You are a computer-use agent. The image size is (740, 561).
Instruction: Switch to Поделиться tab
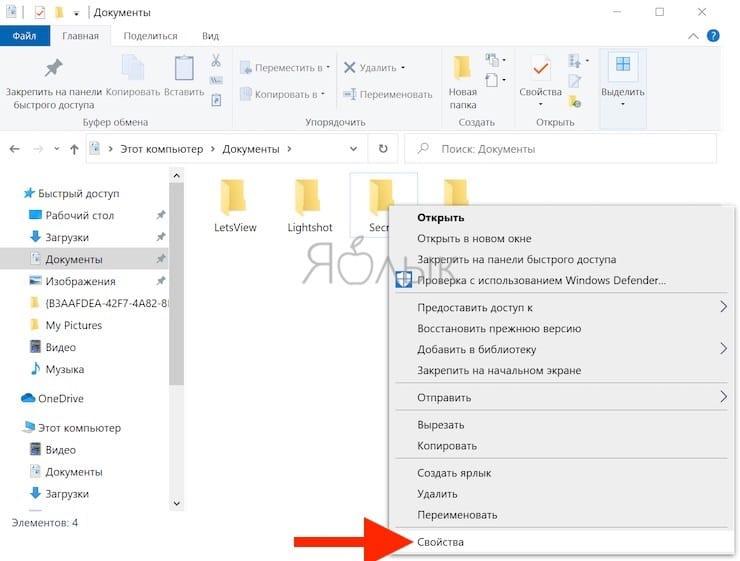coord(151,36)
